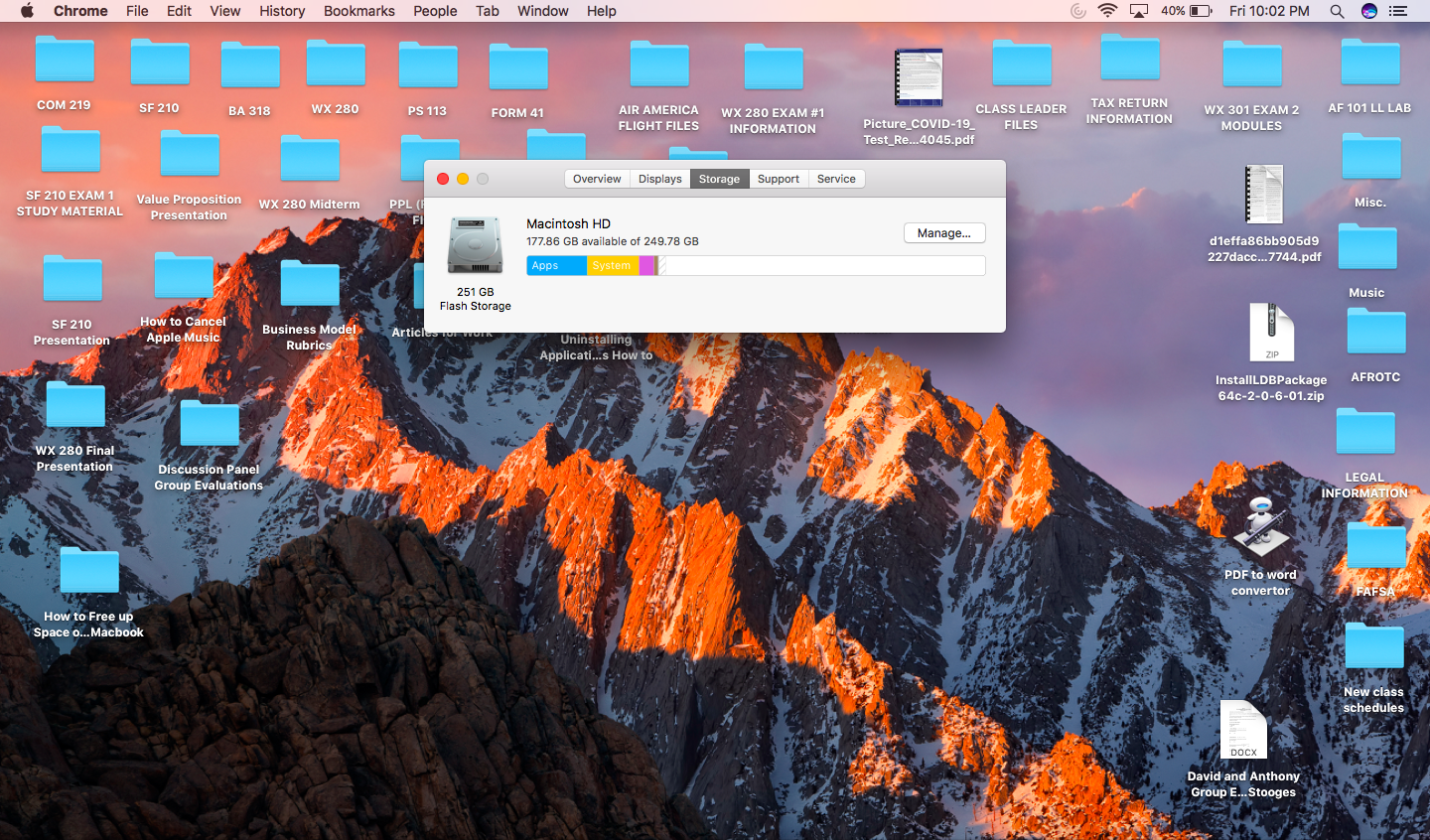The height and width of the screenshot is (840, 1430).
Task: Click the AirPlay display icon
Action: coord(1139,11)
